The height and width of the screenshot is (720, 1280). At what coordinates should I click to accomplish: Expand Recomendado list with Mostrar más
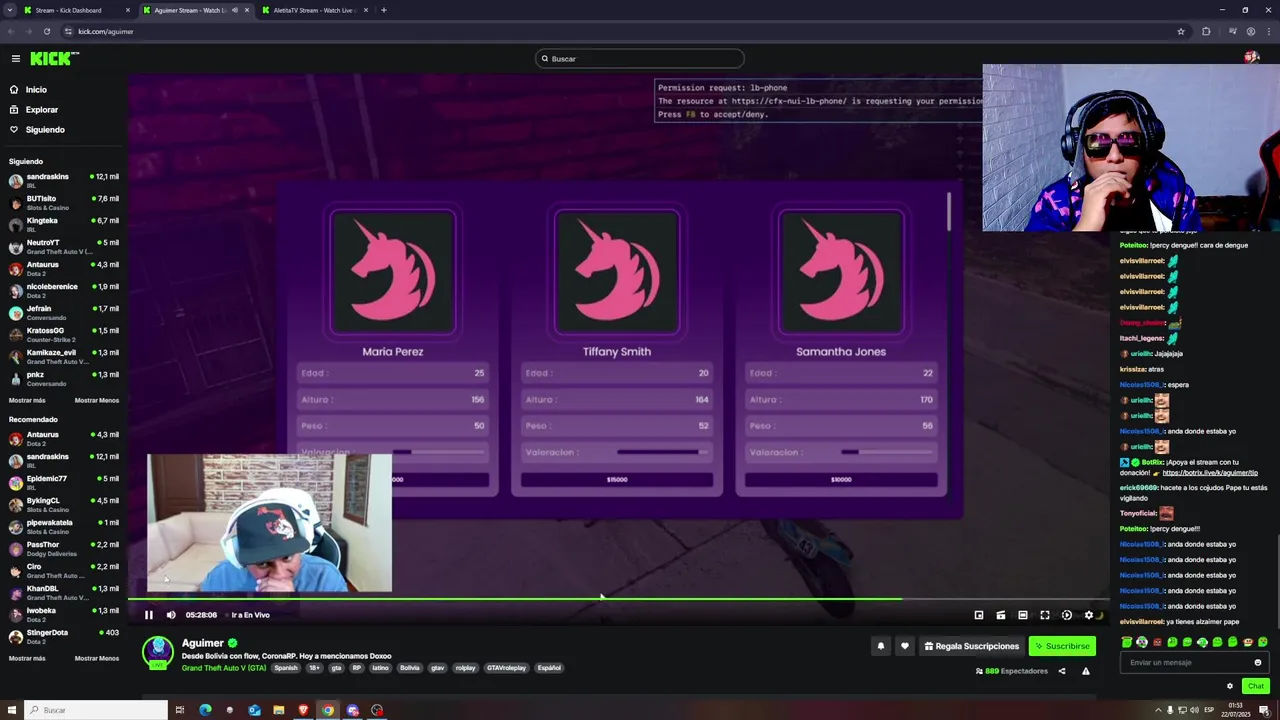(x=27, y=658)
